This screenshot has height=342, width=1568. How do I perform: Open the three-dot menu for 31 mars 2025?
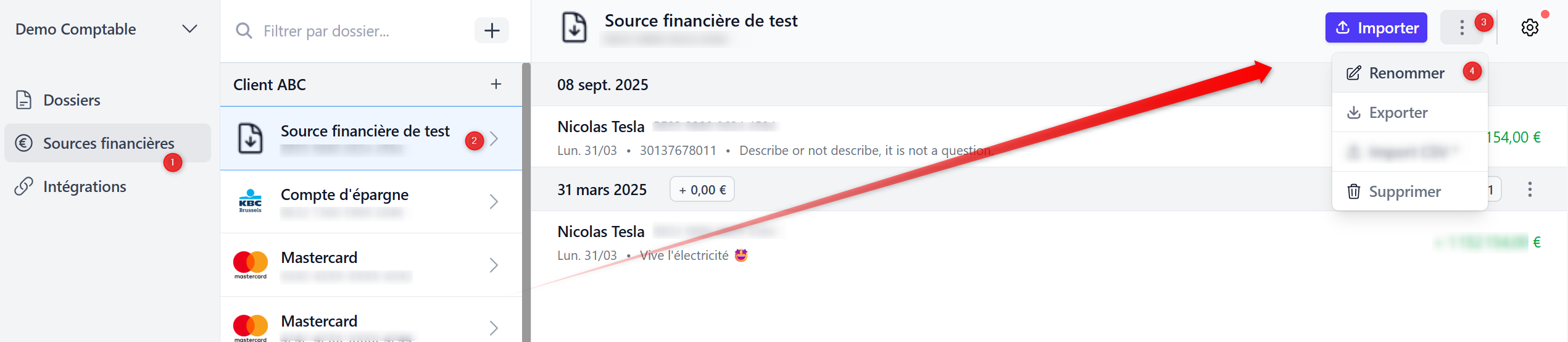pos(1529,190)
